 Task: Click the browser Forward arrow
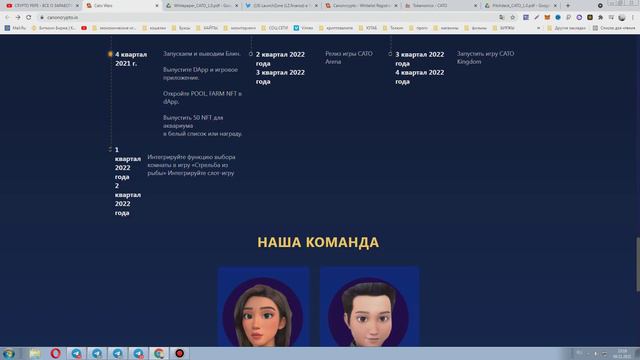(x=18, y=18)
